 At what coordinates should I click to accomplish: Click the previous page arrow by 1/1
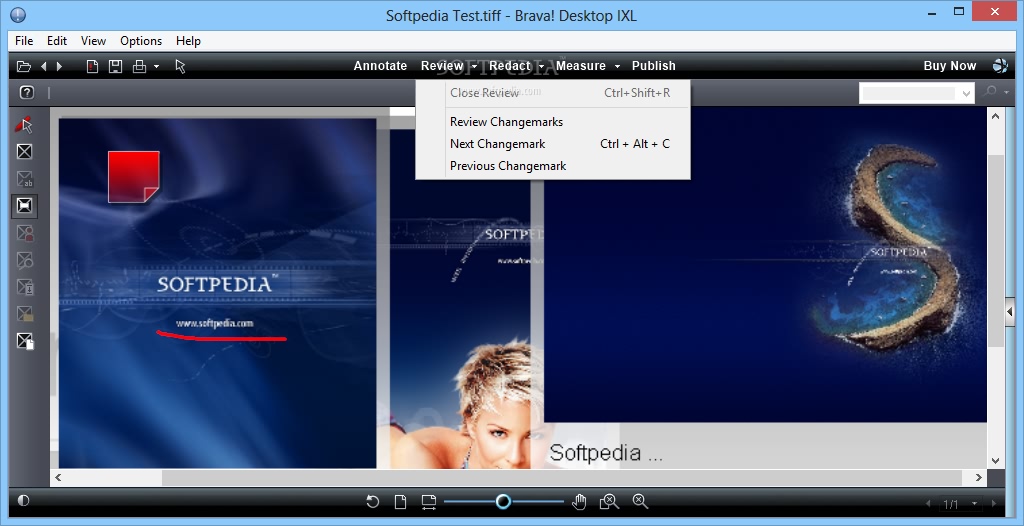[x=928, y=504]
